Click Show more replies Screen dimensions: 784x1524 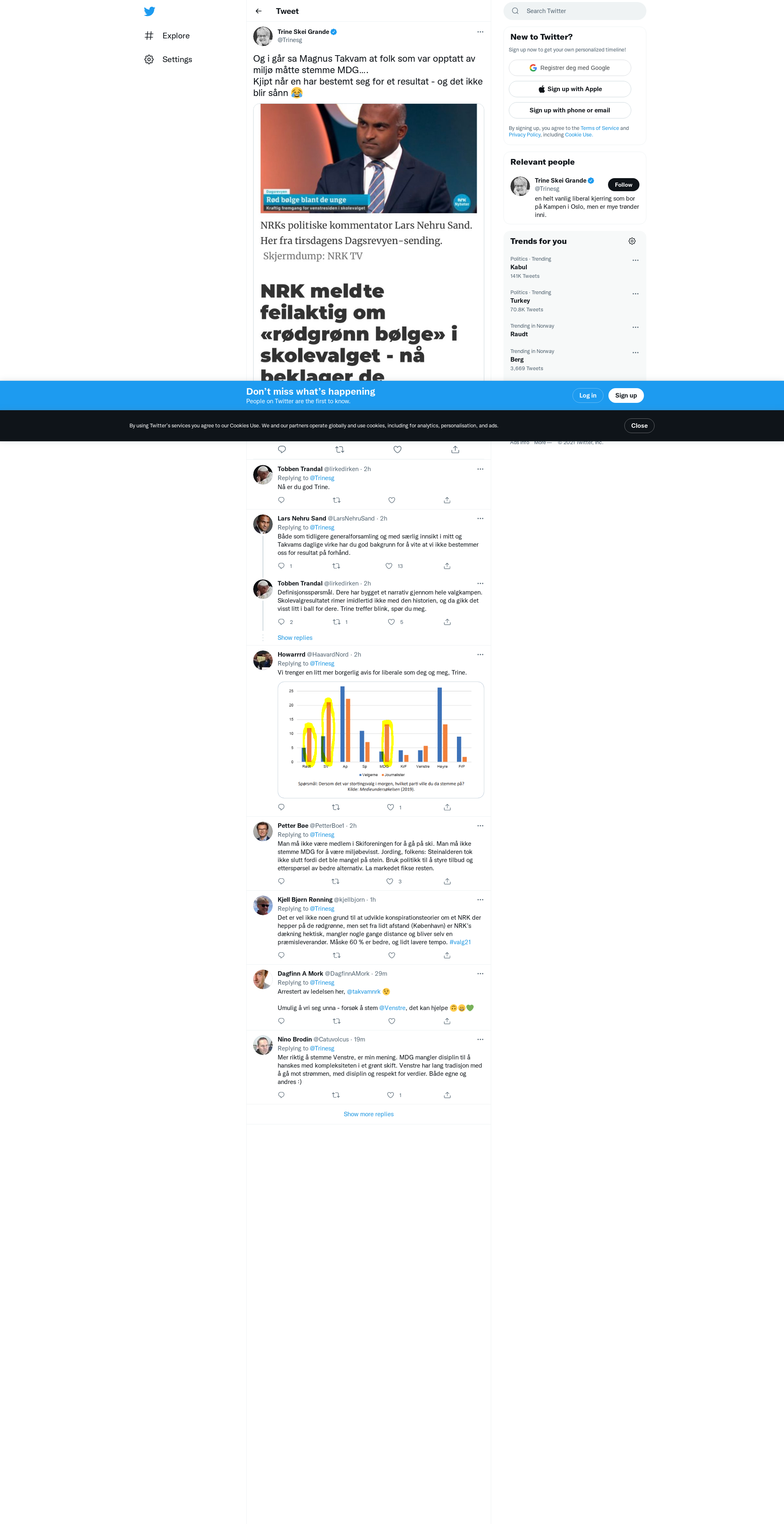click(368, 1114)
